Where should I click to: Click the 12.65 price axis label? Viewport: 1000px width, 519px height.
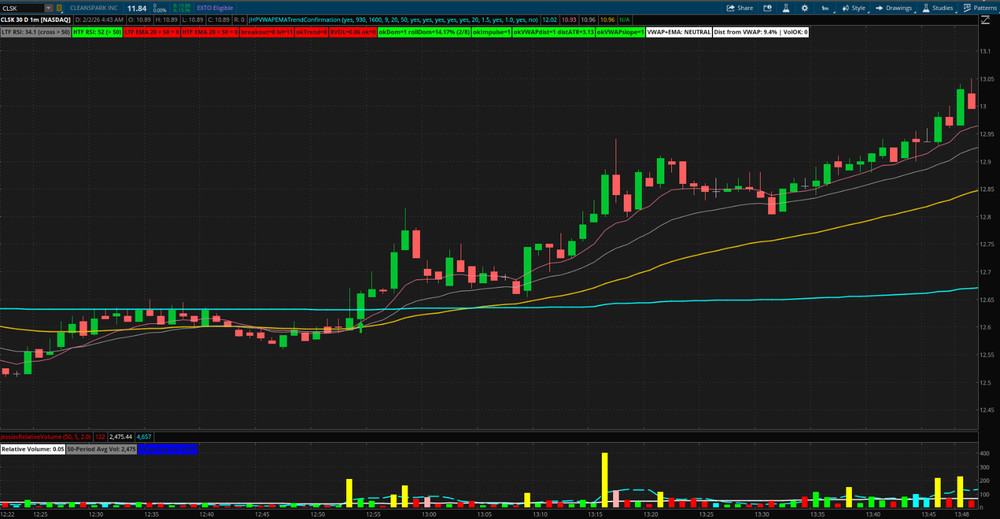tap(987, 300)
